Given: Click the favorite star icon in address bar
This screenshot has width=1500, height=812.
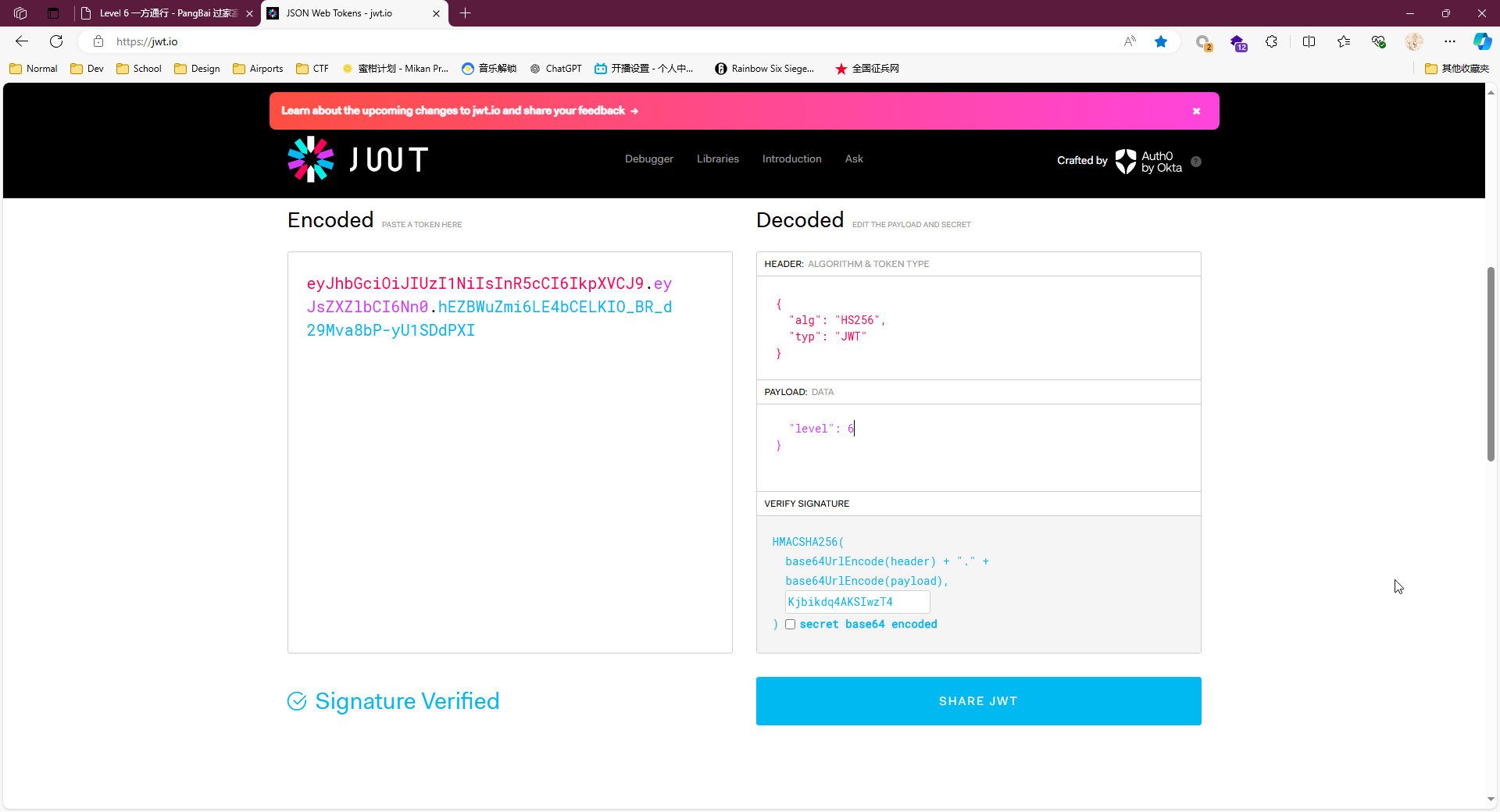Looking at the screenshot, I should 1161,41.
